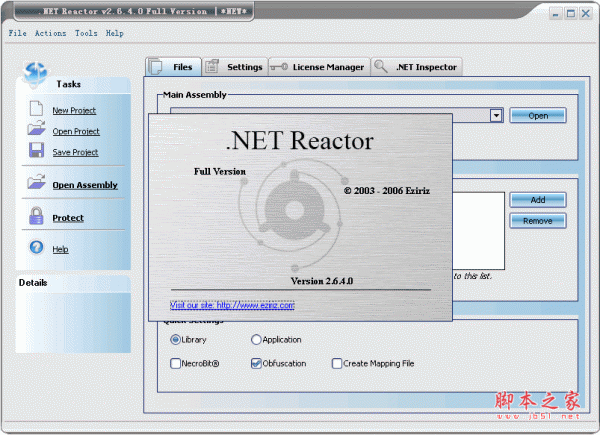Click the Files tab page icon

tap(155, 67)
